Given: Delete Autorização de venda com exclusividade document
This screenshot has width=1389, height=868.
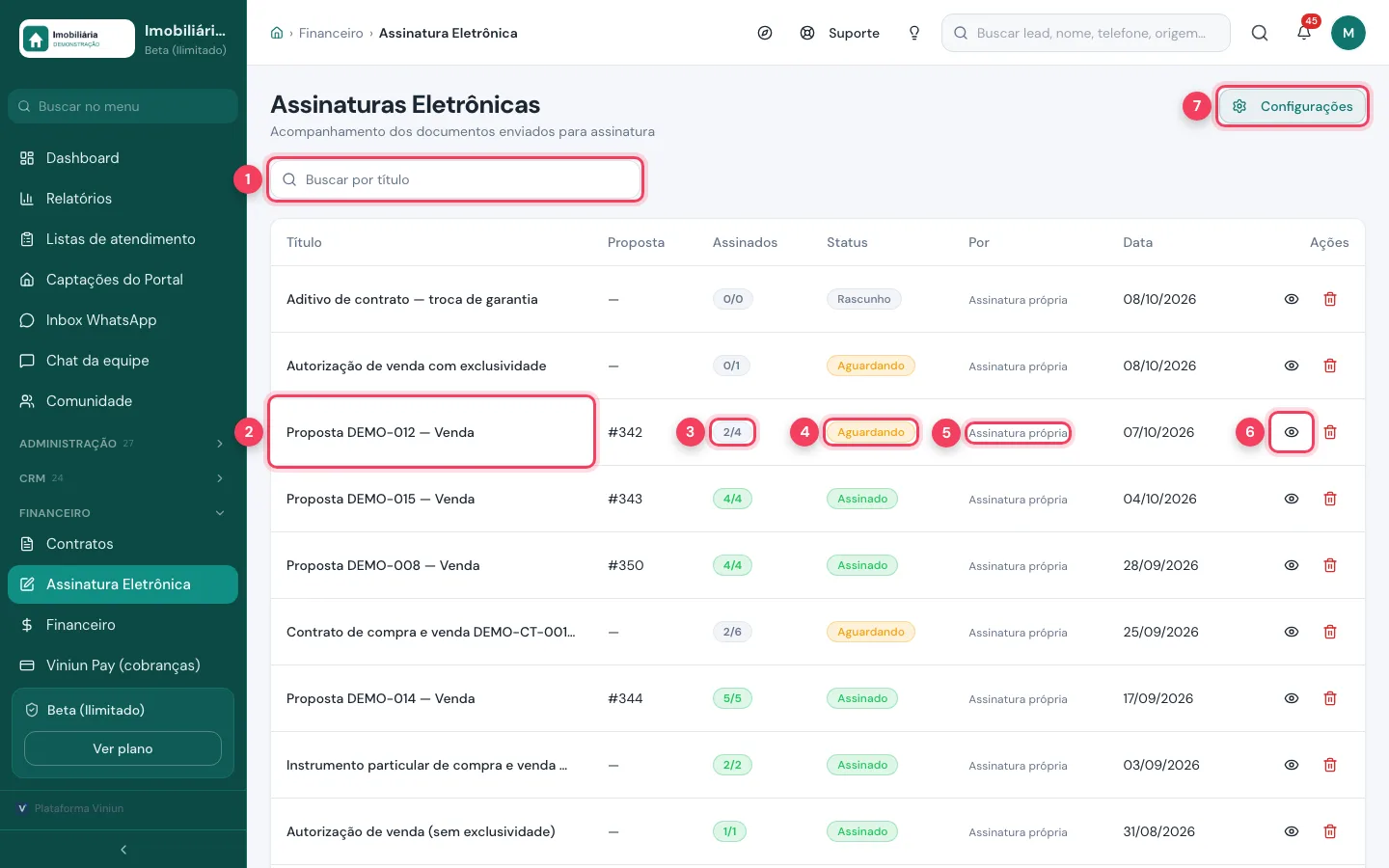Looking at the screenshot, I should pyautogui.click(x=1330, y=366).
